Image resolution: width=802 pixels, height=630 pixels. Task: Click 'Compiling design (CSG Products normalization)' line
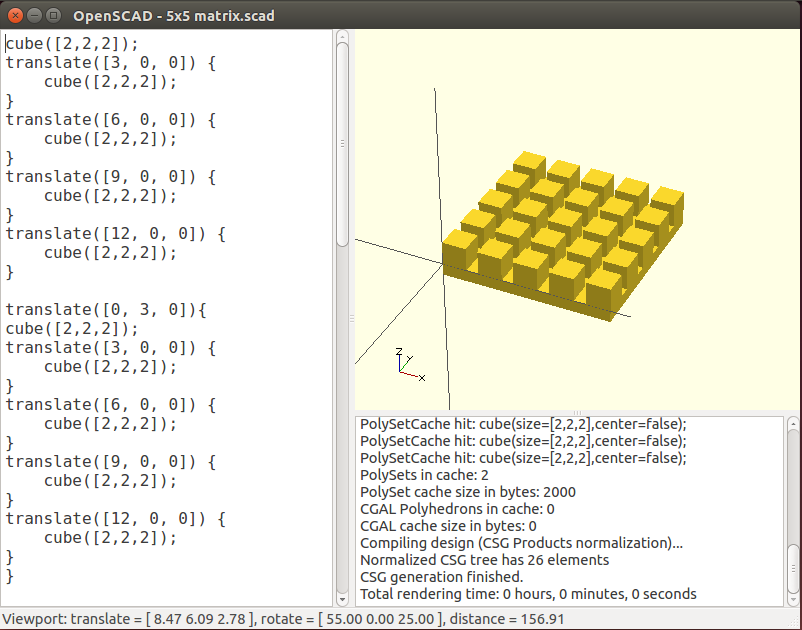pyautogui.click(x=521, y=543)
